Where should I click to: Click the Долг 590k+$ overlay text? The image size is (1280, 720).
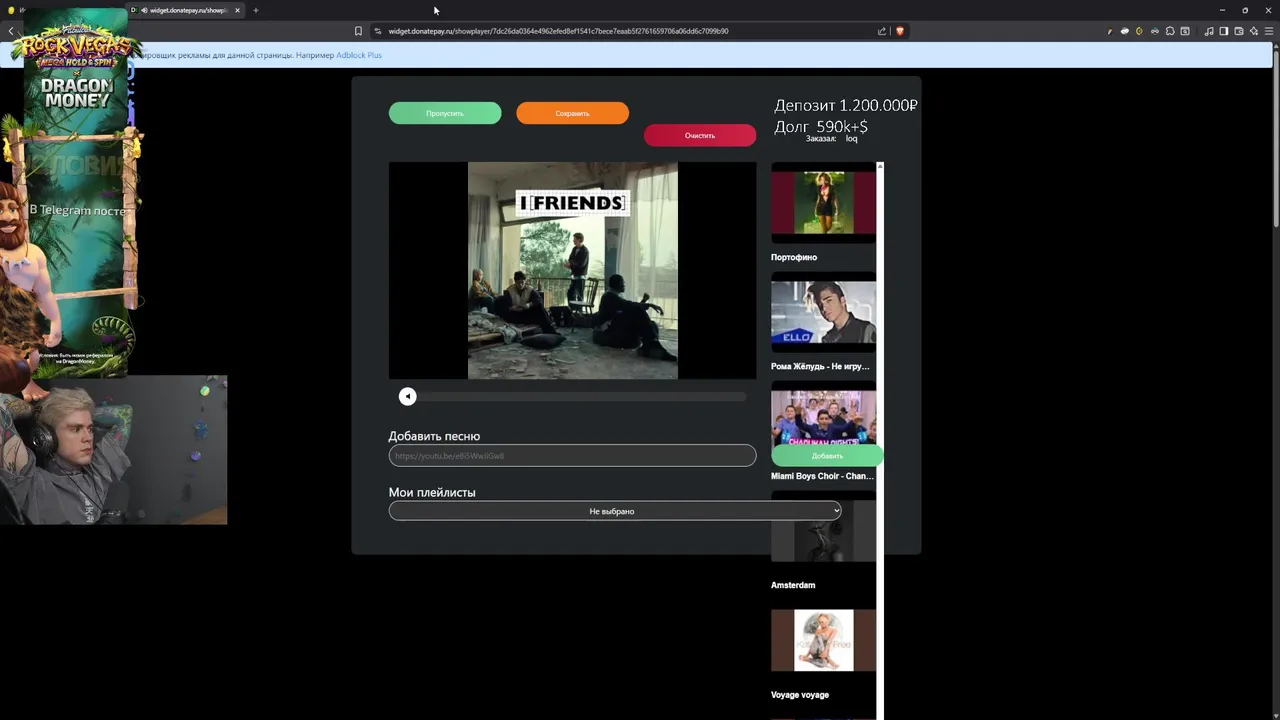(x=821, y=126)
